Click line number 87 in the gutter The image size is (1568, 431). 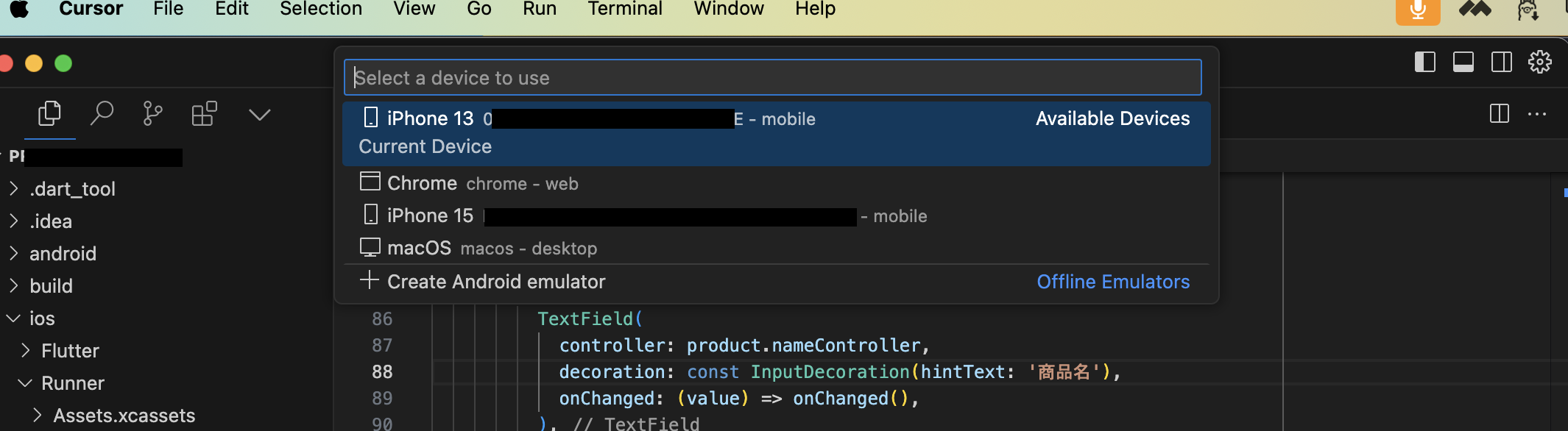(382, 346)
